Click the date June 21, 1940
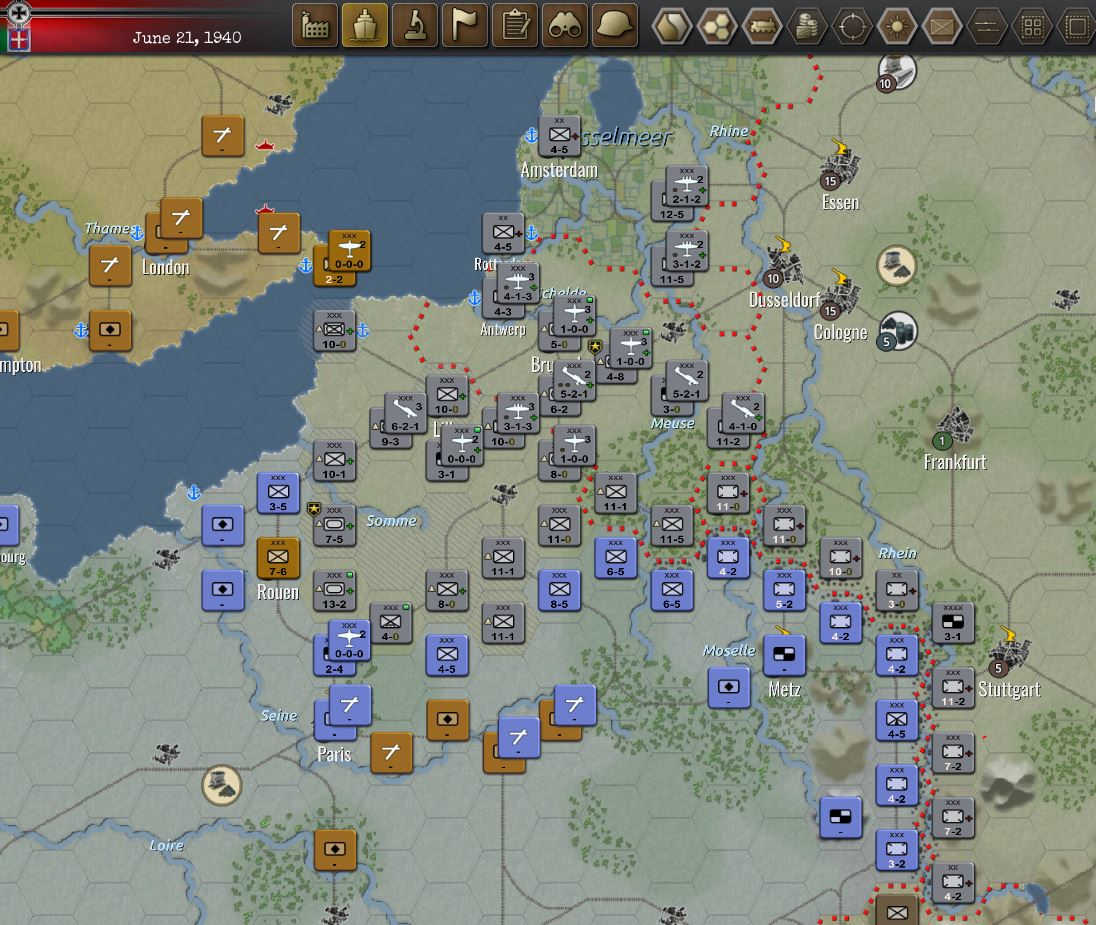The height and width of the screenshot is (925, 1096). point(187,38)
